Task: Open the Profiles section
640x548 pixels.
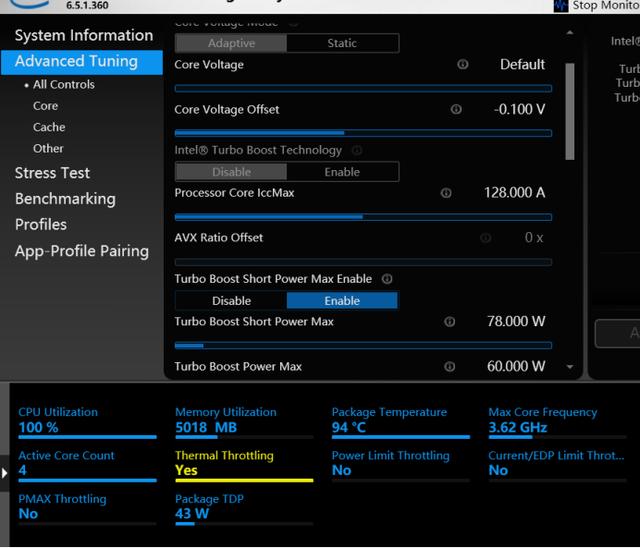Action: pos(41,224)
